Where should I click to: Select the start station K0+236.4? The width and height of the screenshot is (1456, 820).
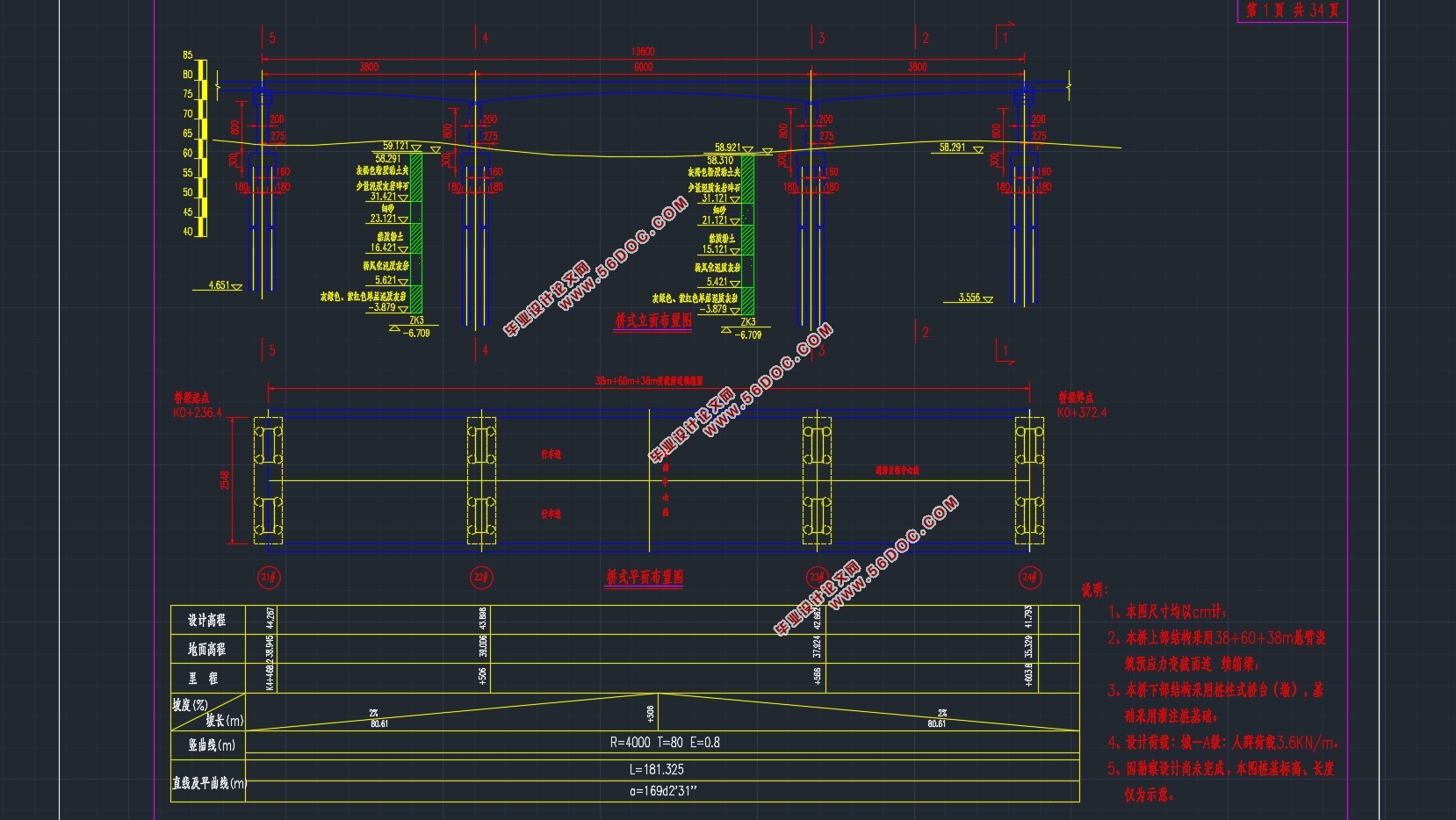pos(198,412)
